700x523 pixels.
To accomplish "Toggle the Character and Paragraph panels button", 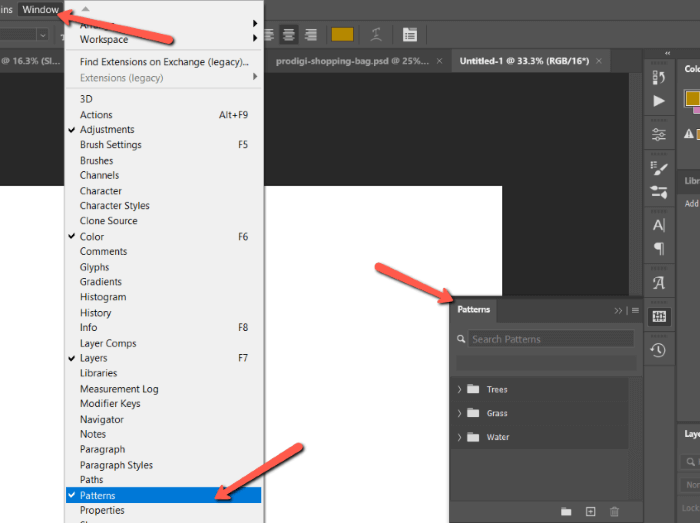I will [409, 35].
